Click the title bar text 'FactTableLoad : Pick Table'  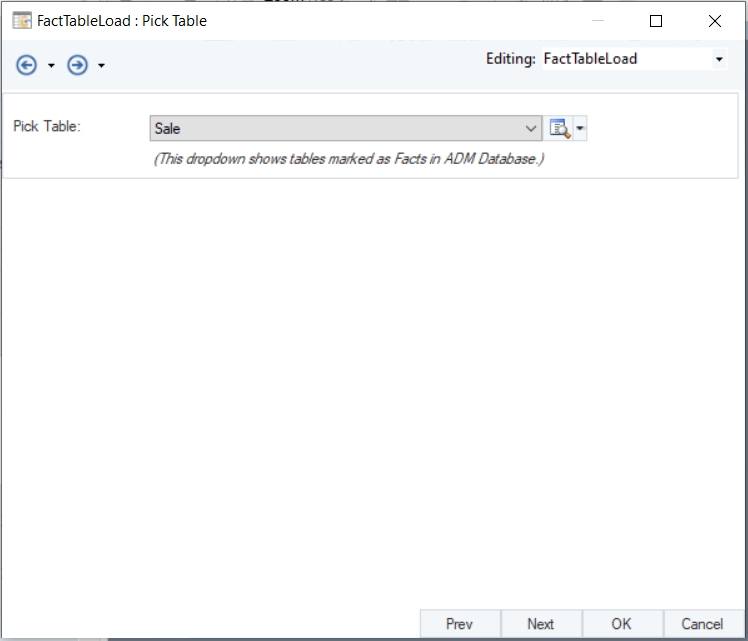pos(122,20)
